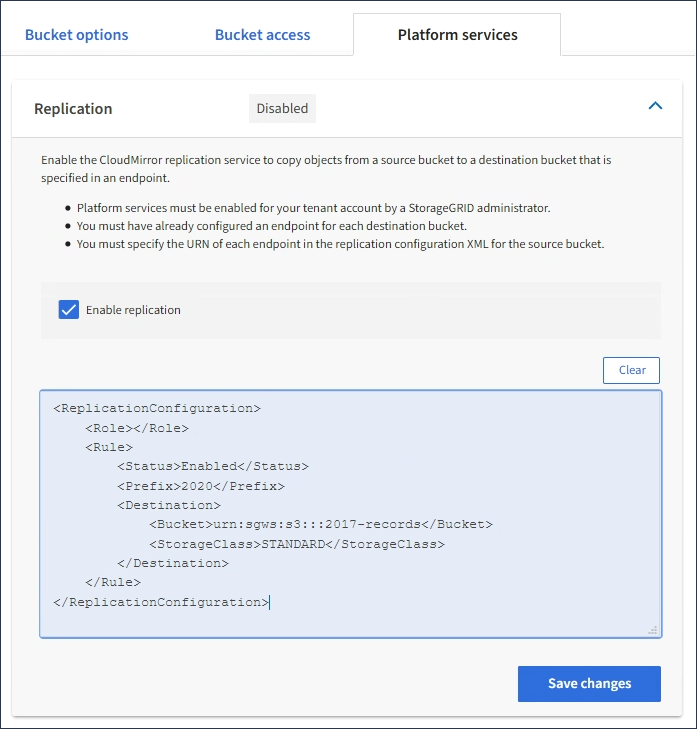
Task: Click the Status Enabled XML line
Action: (x=212, y=466)
